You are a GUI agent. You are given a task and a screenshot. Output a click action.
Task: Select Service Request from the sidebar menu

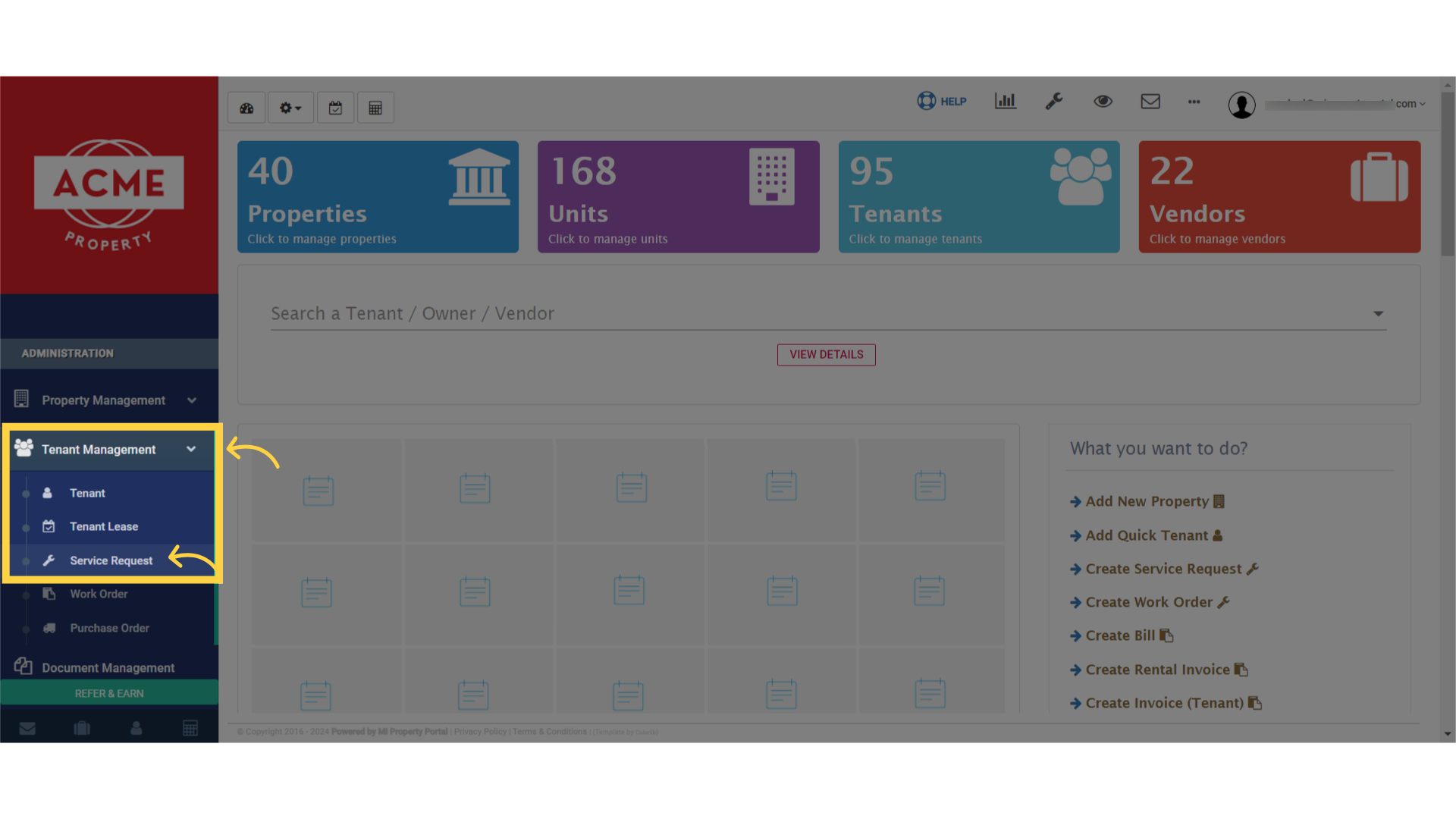(111, 560)
